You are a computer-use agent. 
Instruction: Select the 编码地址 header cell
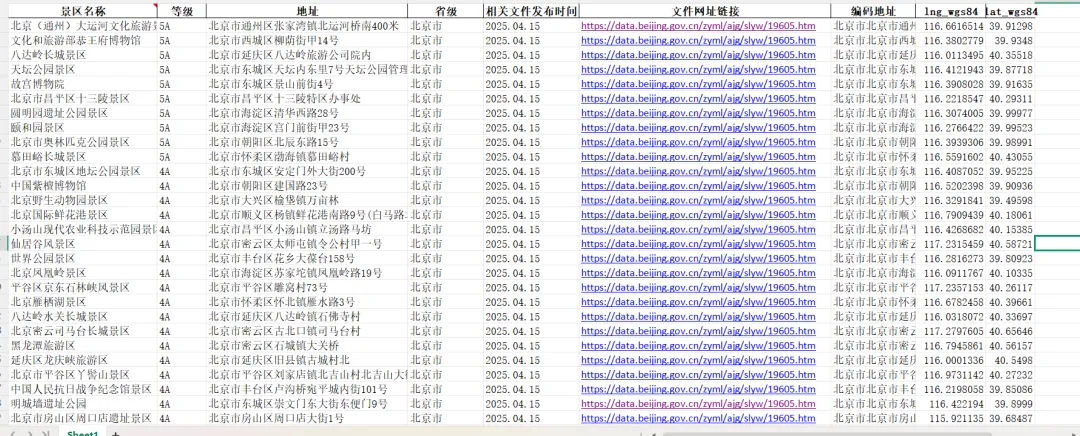tap(874, 12)
